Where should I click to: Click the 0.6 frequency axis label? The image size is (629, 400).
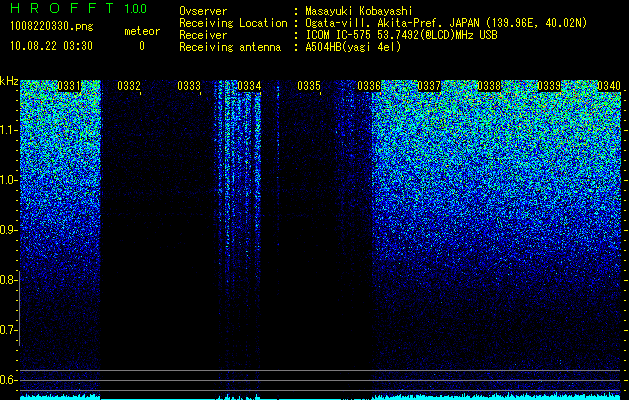[x=8, y=380]
